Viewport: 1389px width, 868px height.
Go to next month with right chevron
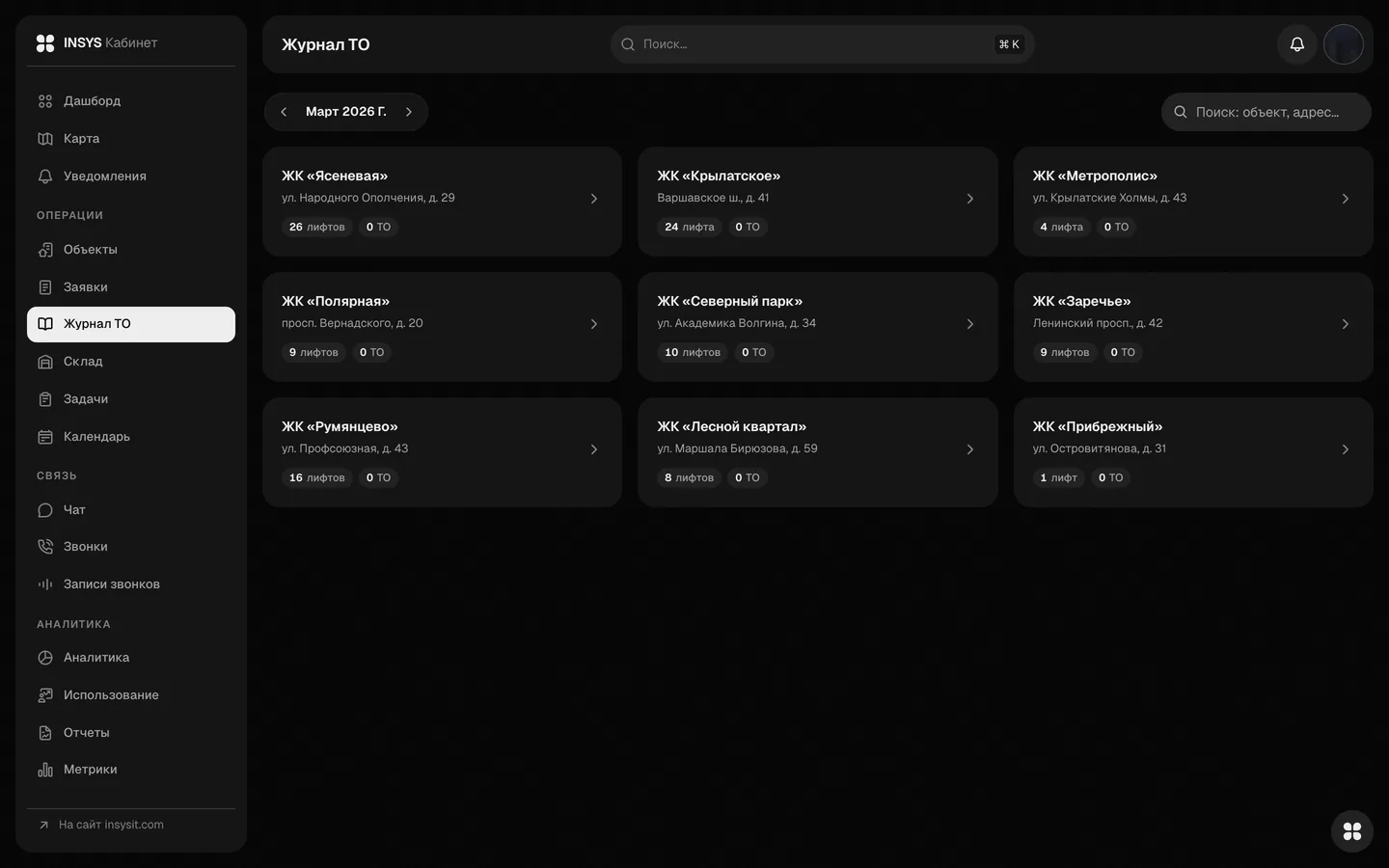coord(409,112)
